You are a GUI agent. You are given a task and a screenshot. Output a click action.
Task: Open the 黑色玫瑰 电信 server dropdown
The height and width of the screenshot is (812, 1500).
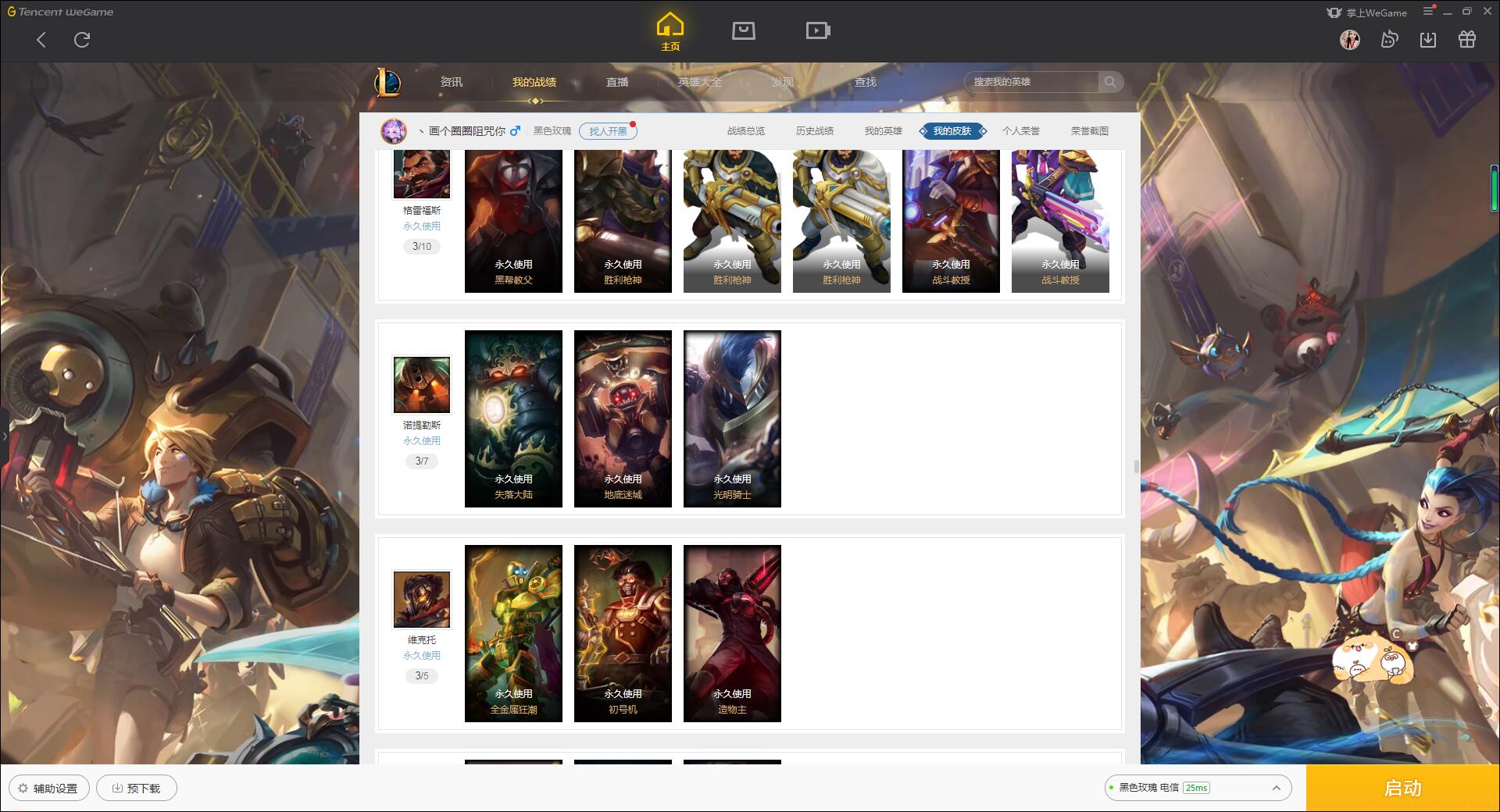pos(1198,788)
